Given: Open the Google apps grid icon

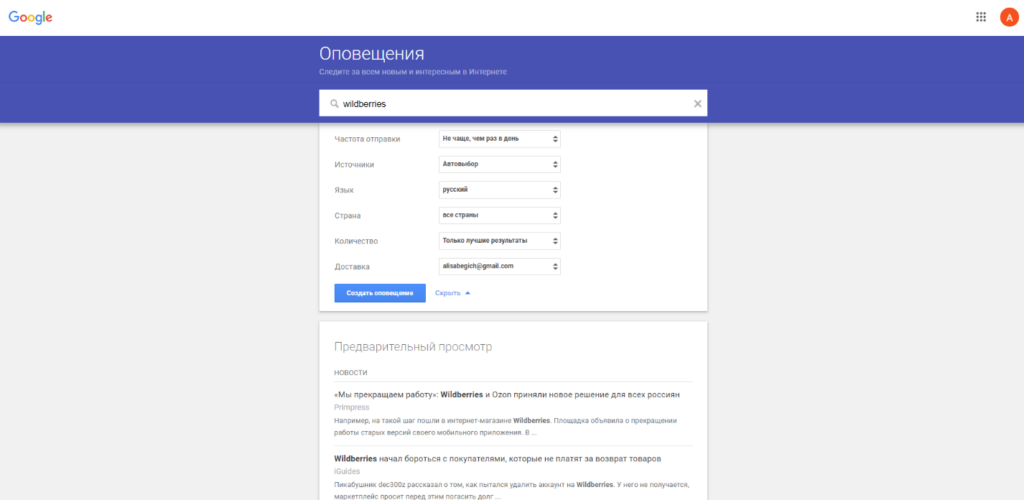Looking at the screenshot, I should [x=980, y=17].
